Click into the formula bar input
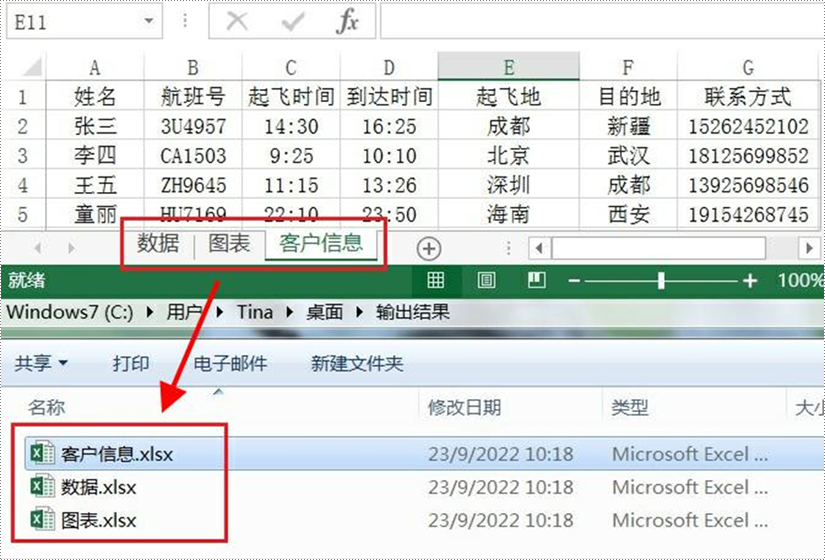Screen dimensions: 825x560 602,22
